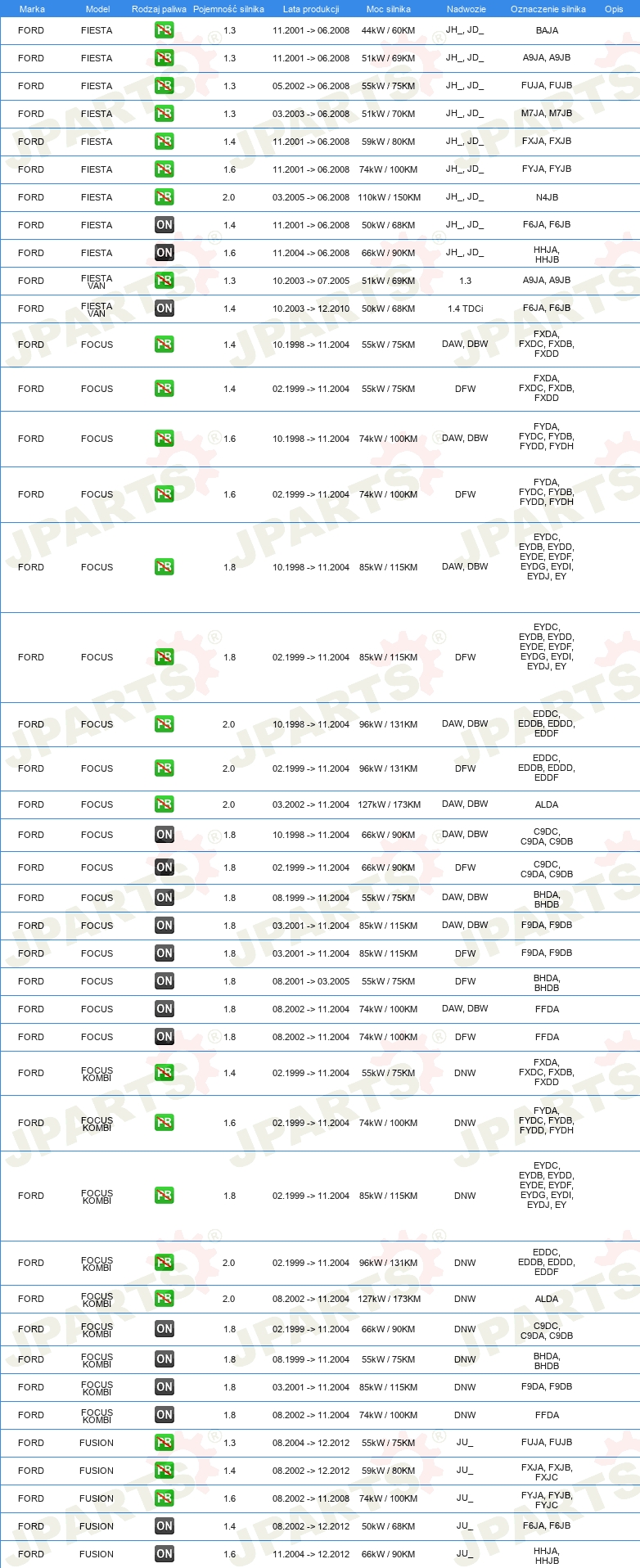The image size is (640, 1568).
Task: Click the '44kW / 60KM' power cell
Action: click(389, 30)
